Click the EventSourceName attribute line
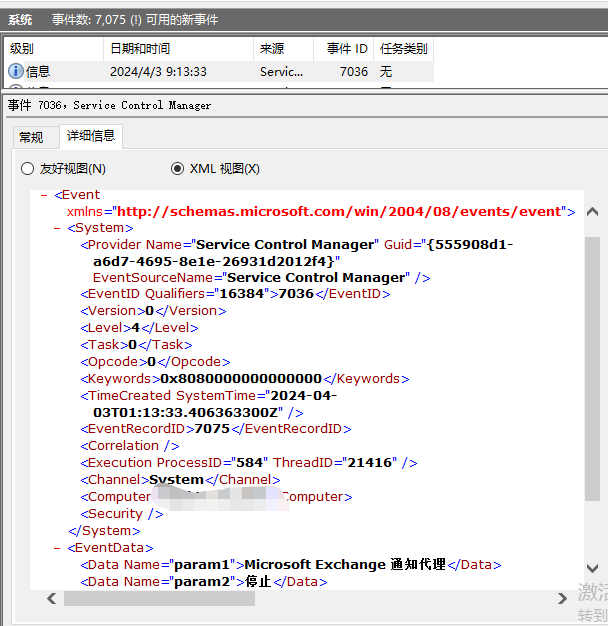Screen dimensions: 608x626 pos(261,278)
